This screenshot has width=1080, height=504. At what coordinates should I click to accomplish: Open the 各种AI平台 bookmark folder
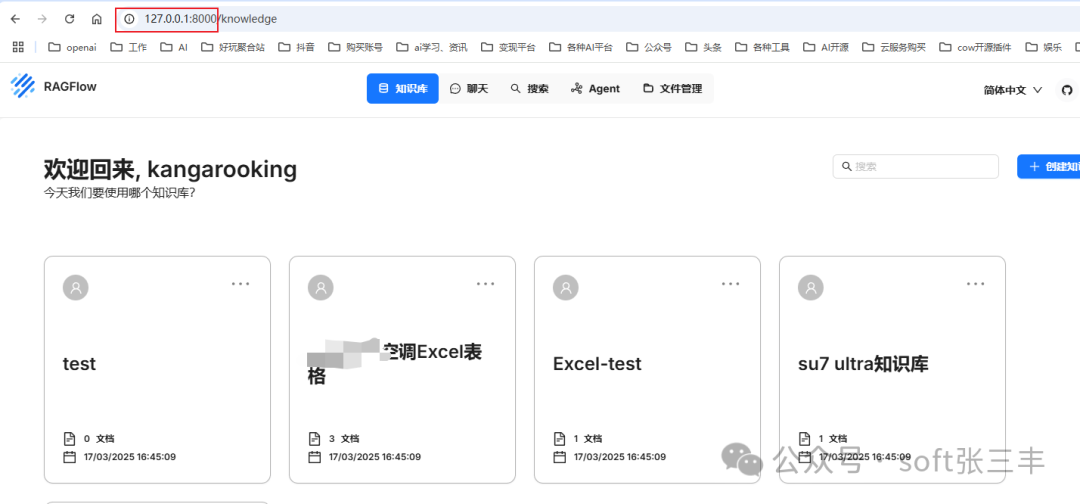(581, 48)
